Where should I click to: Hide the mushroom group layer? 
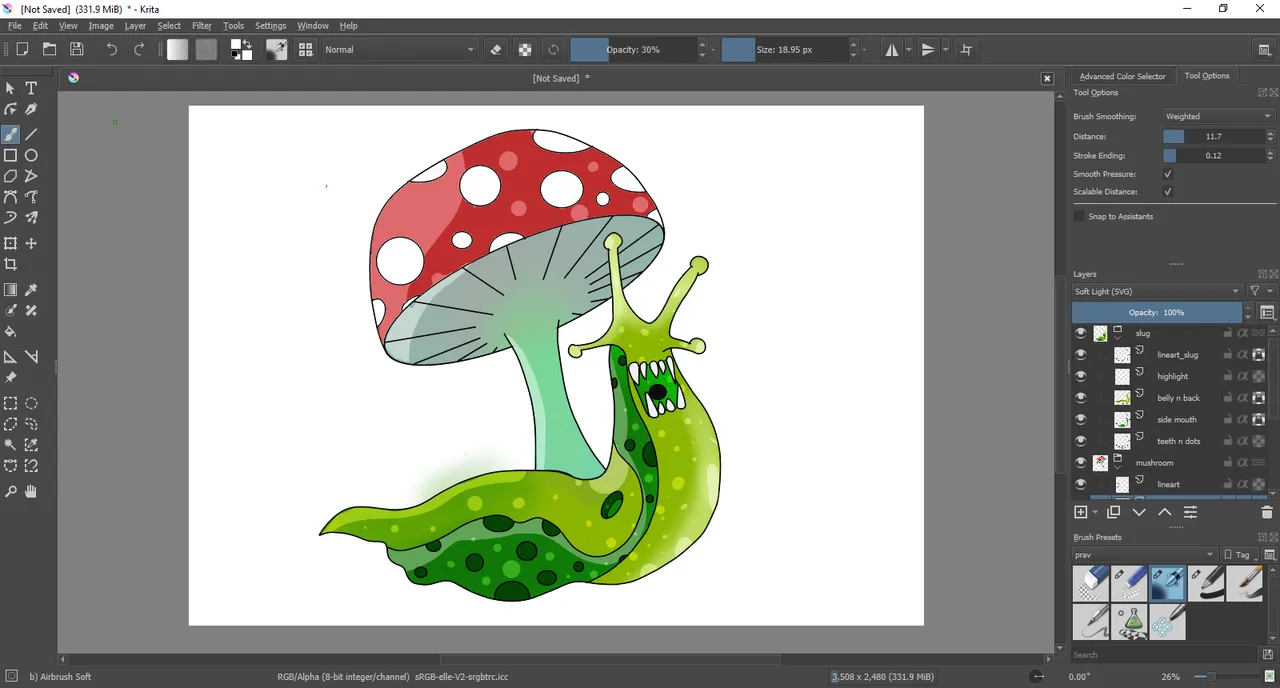tap(1080, 463)
